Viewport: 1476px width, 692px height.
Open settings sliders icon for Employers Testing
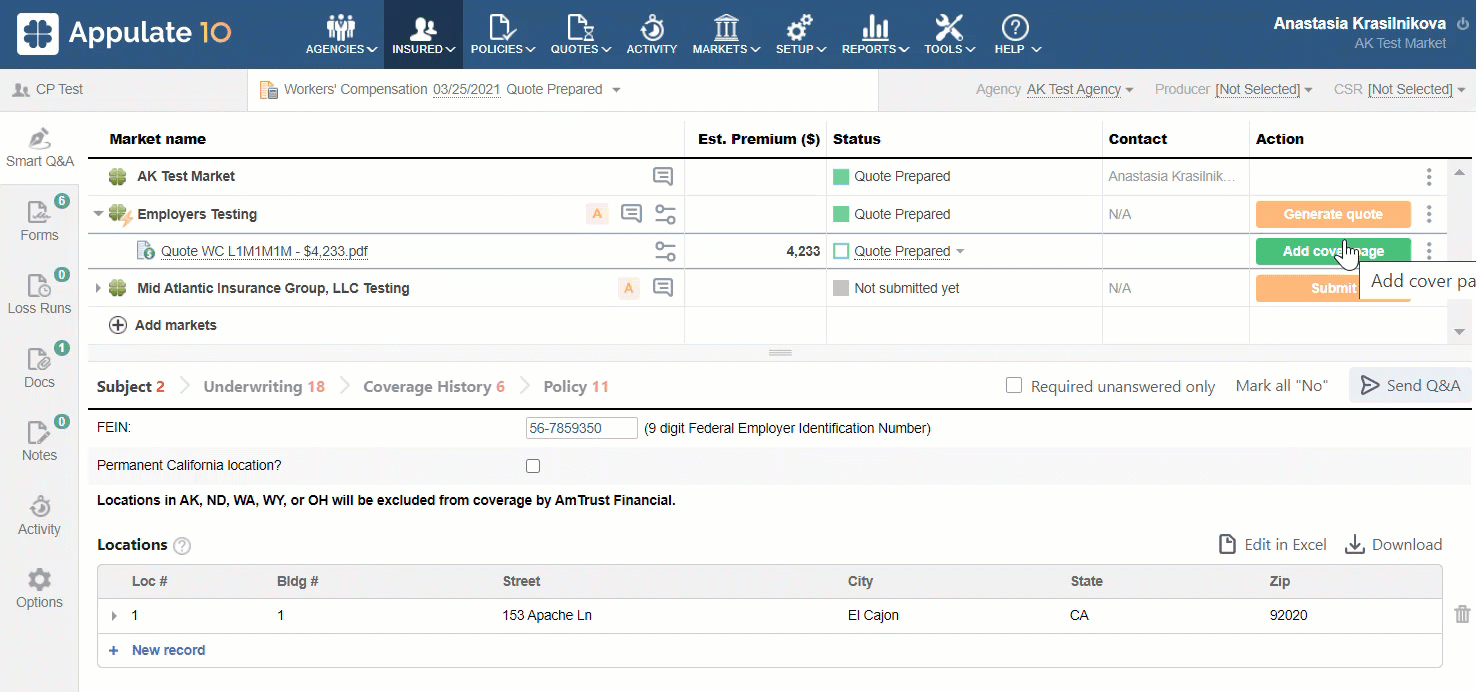coord(665,214)
